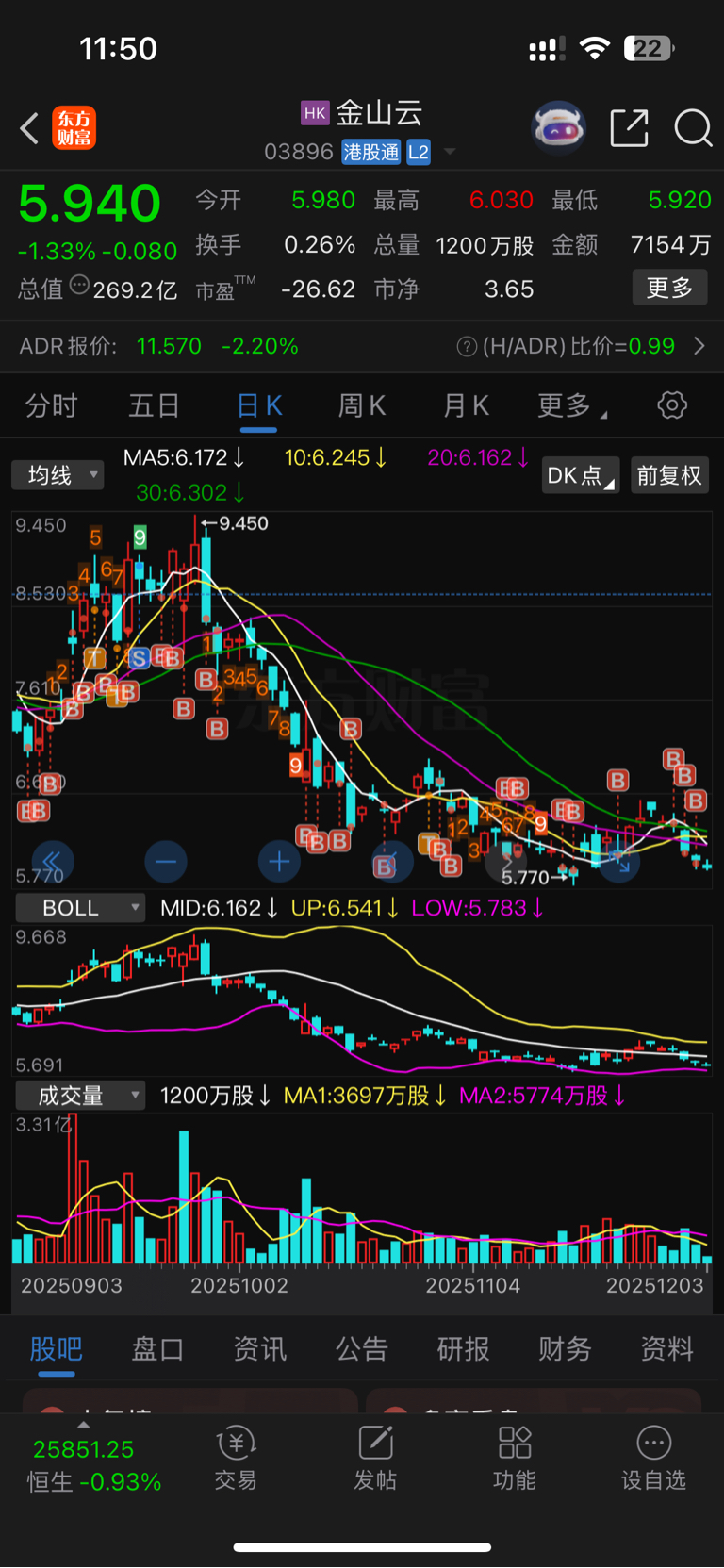Open the 均线 indicator dropdown

[58, 474]
